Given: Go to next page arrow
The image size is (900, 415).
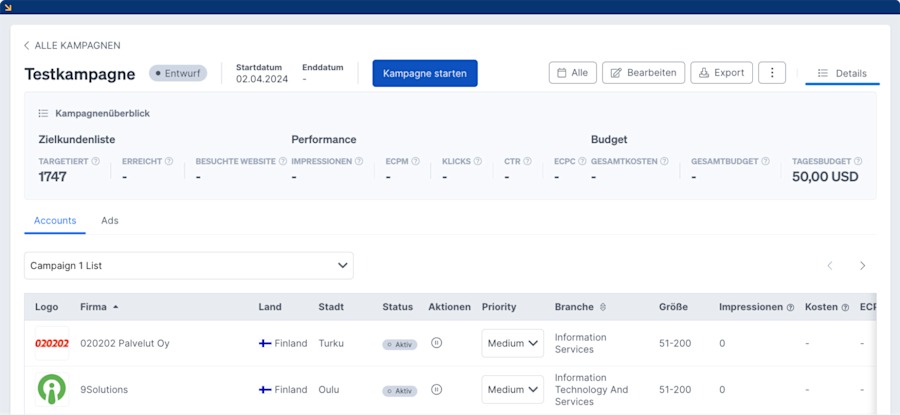Looking at the screenshot, I should (862, 266).
